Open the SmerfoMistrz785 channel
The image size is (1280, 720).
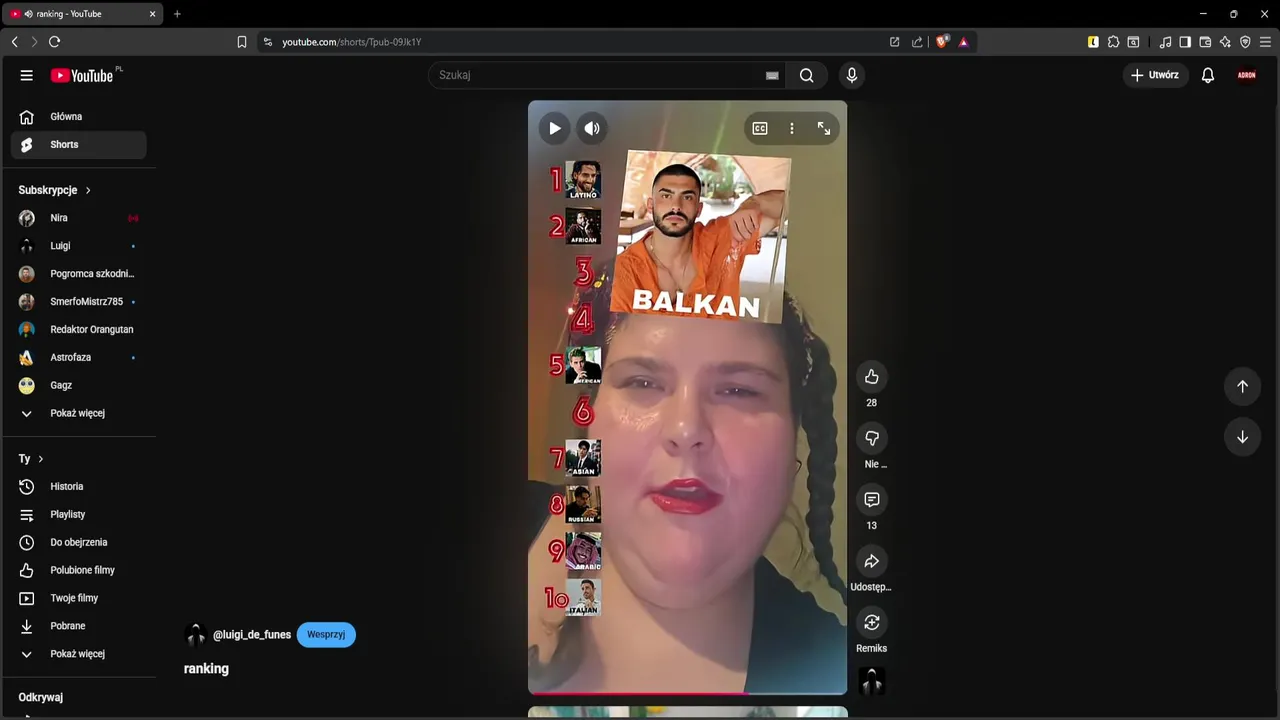click(x=79, y=302)
